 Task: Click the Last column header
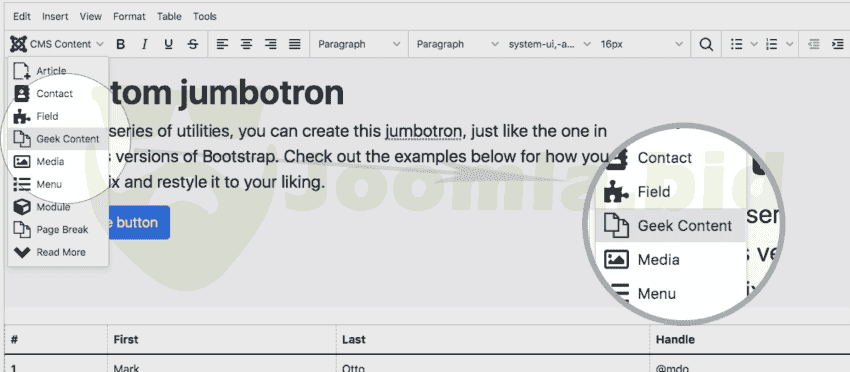(353, 340)
